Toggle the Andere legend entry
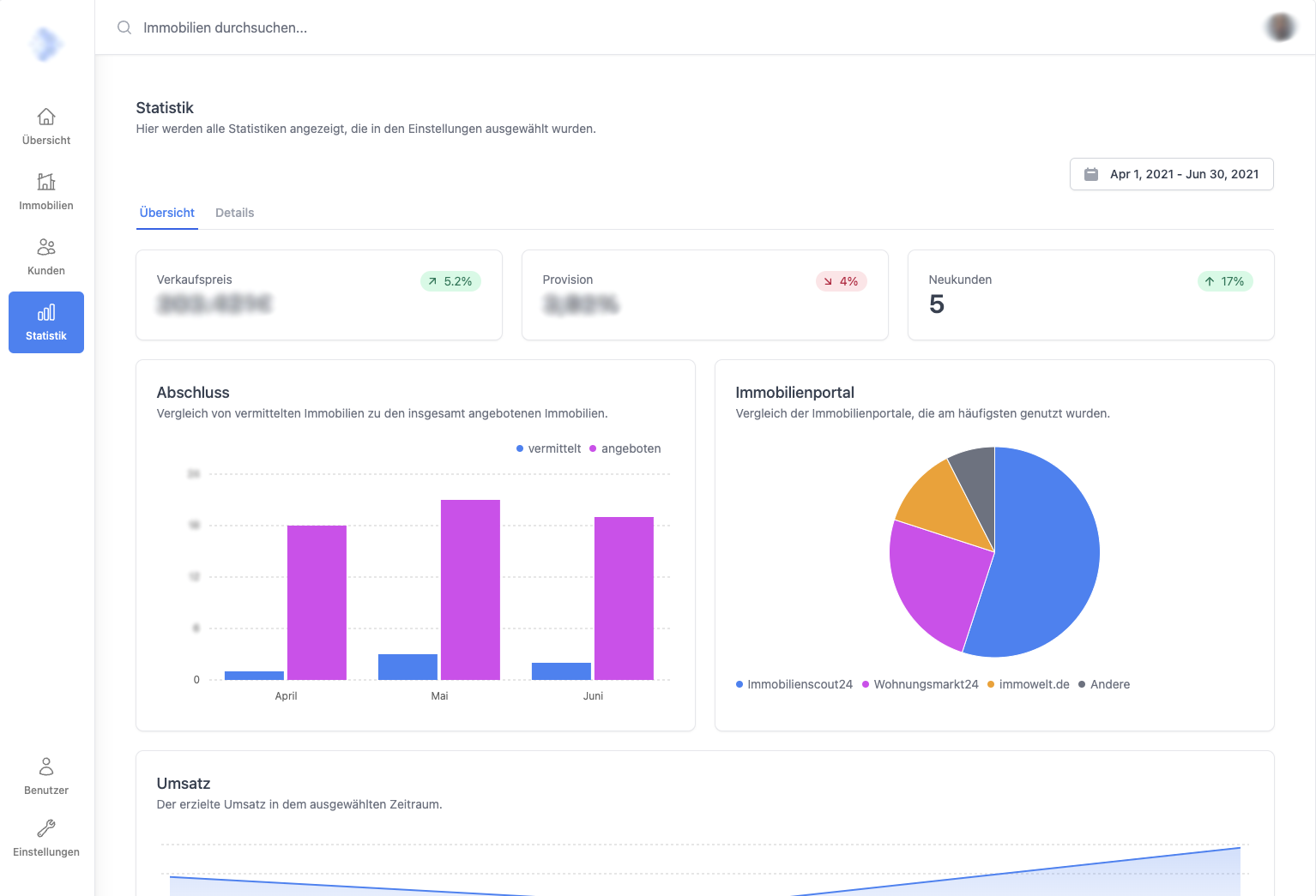 click(x=1104, y=684)
